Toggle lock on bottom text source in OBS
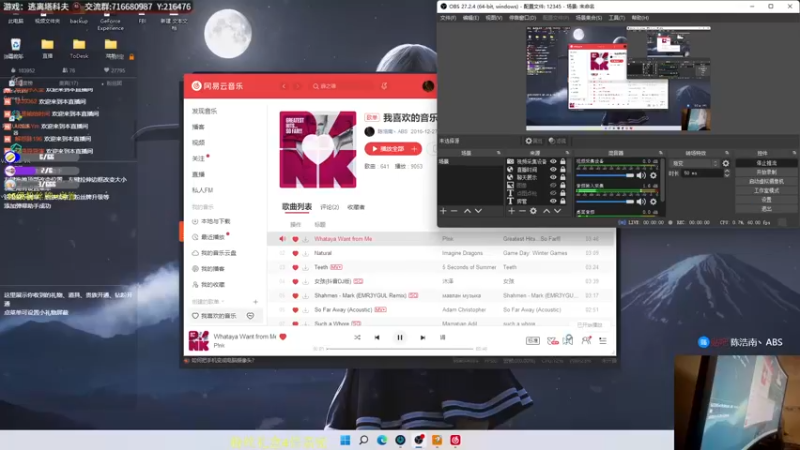The width and height of the screenshot is (800, 450). coord(563,201)
